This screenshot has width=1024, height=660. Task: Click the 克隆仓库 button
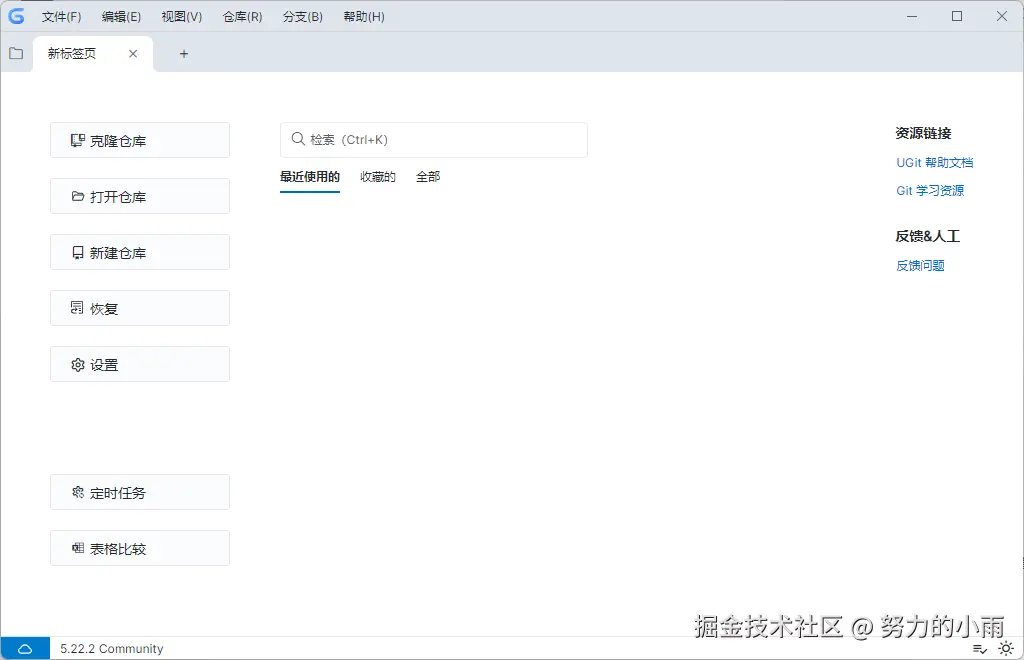(x=140, y=140)
